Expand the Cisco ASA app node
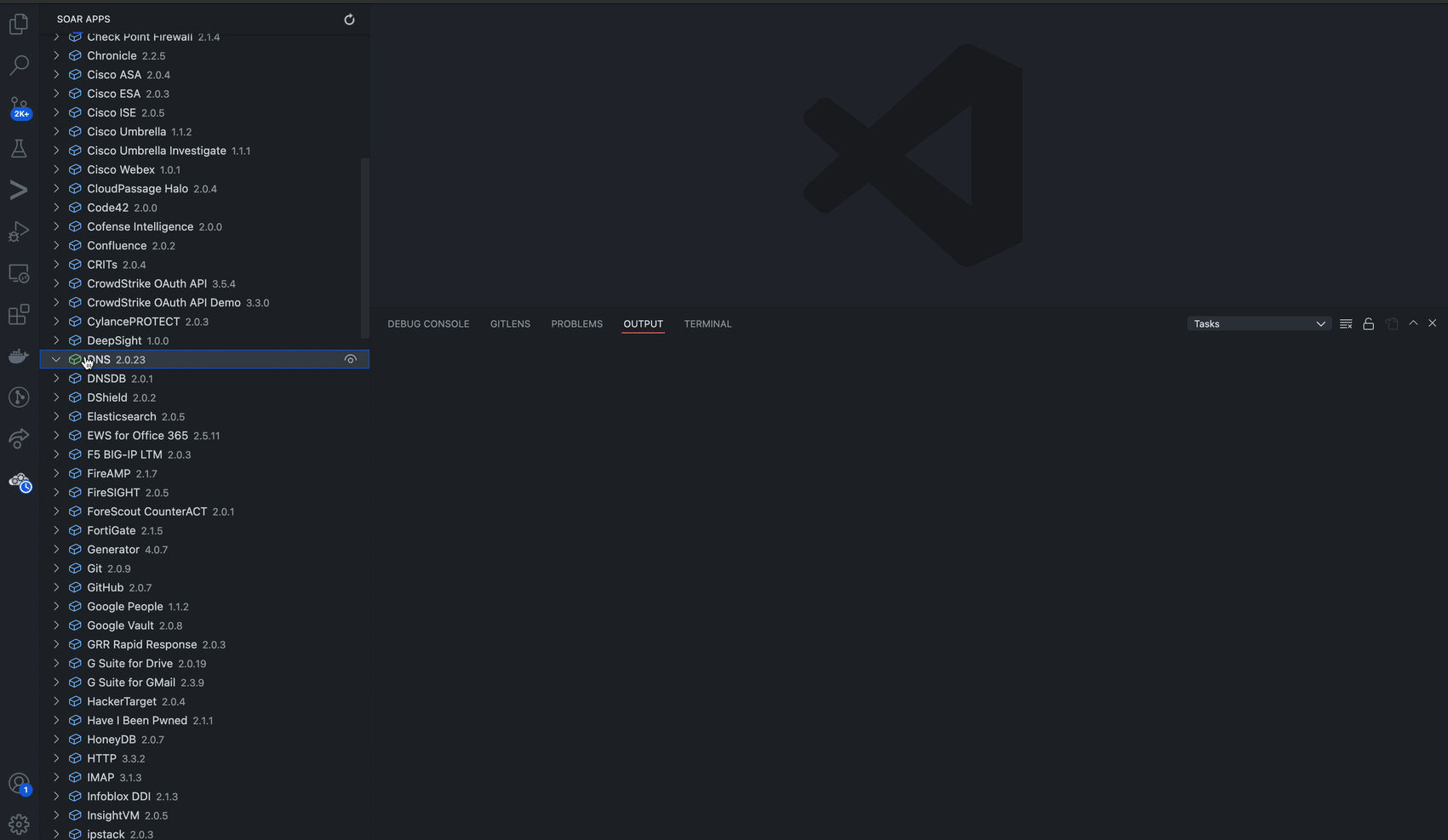The width and height of the screenshot is (1448, 840). tap(56, 75)
